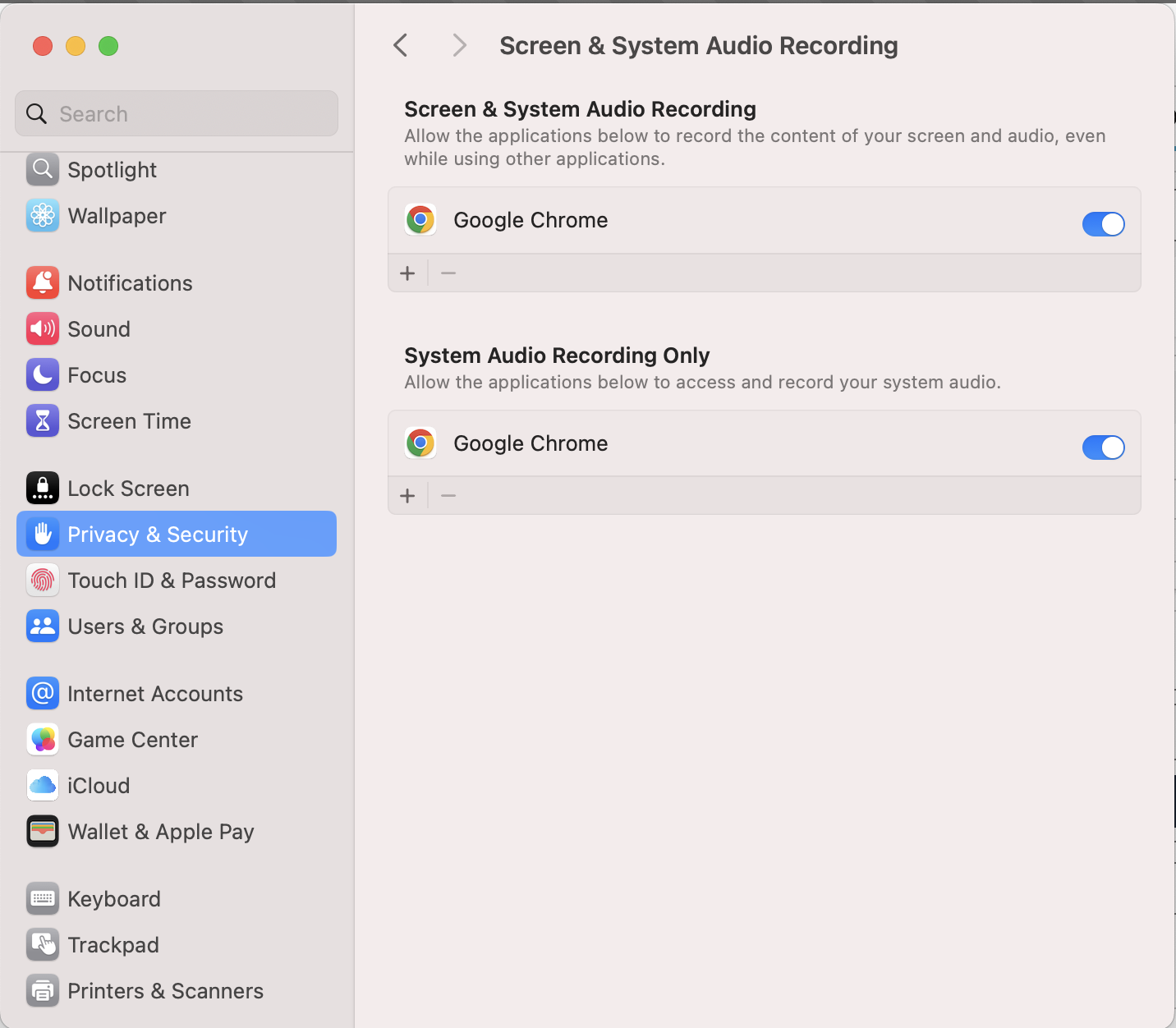Click the Wallpaper flower icon
This screenshot has width=1176, height=1028.
pos(43,216)
